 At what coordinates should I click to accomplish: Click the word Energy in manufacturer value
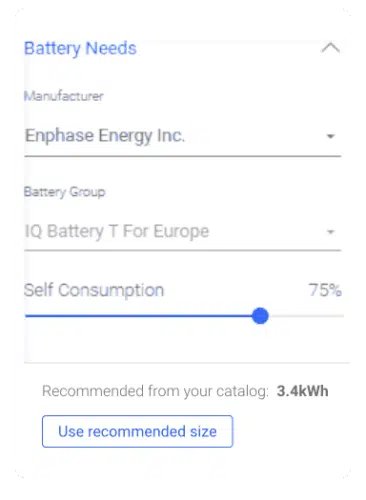(x=125, y=136)
